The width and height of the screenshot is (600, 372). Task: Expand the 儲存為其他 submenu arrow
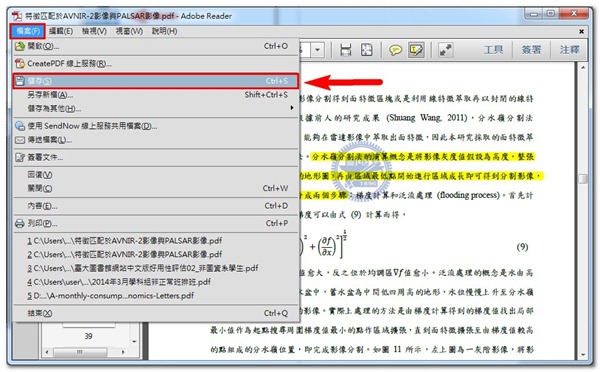(292, 108)
